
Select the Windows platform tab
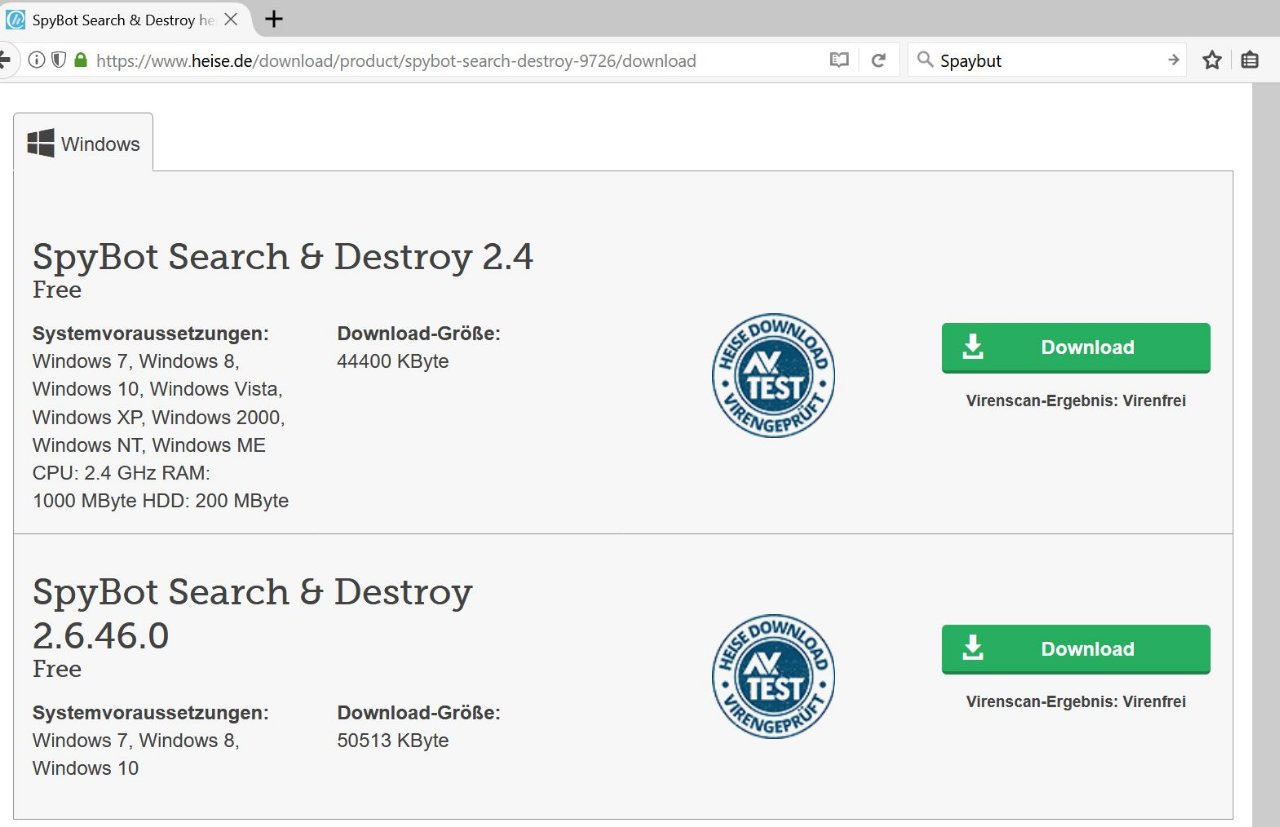(x=83, y=143)
